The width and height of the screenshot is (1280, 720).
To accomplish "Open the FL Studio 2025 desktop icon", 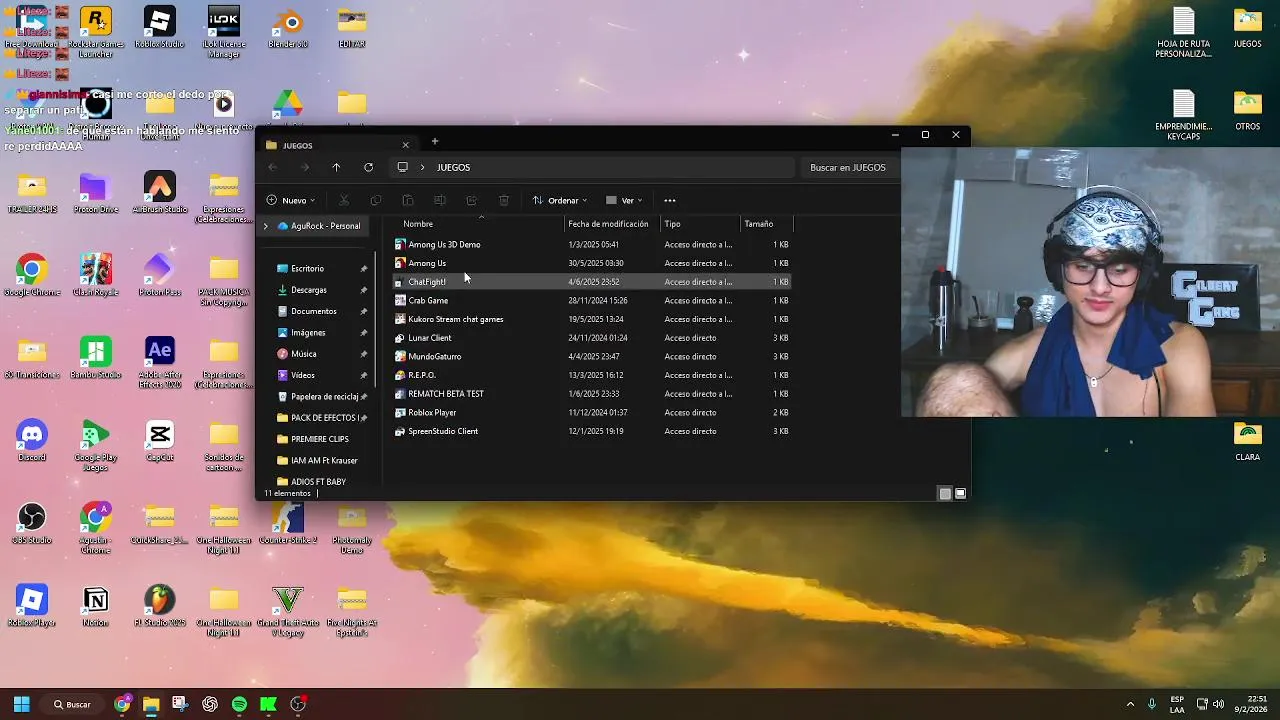I will coord(159,606).
